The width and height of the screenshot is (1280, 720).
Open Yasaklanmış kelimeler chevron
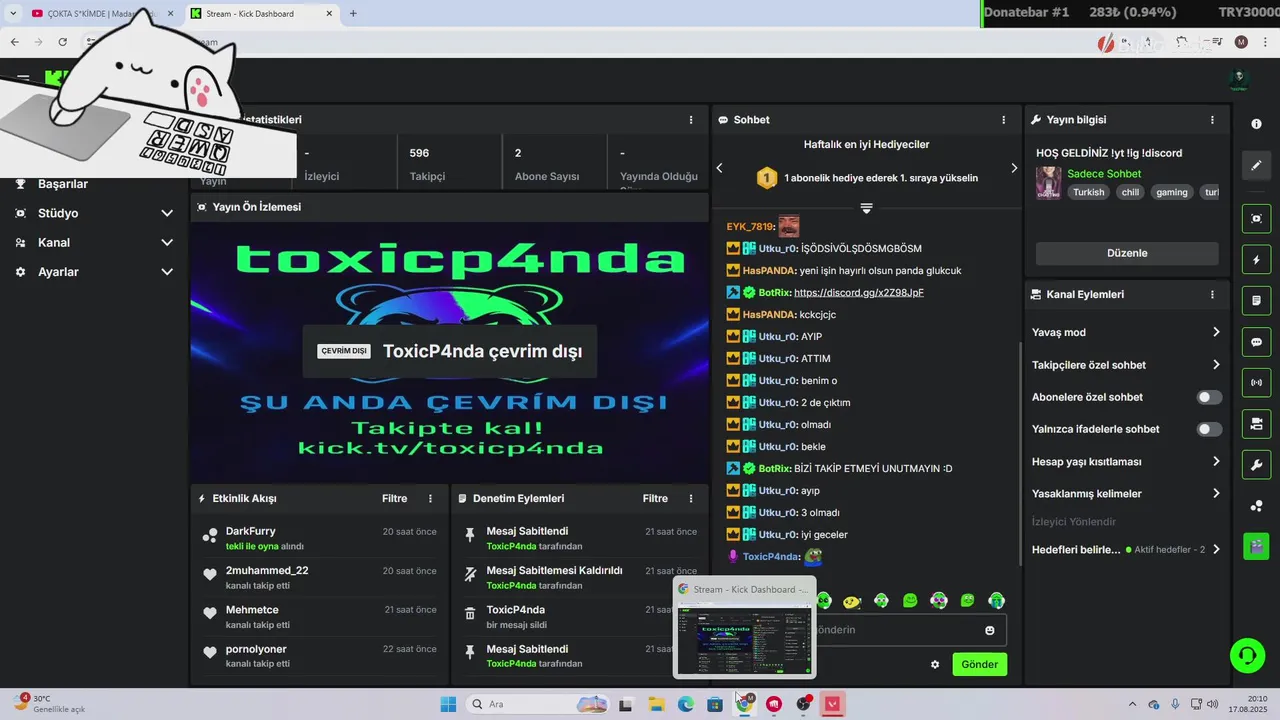tap(1216, 493)
